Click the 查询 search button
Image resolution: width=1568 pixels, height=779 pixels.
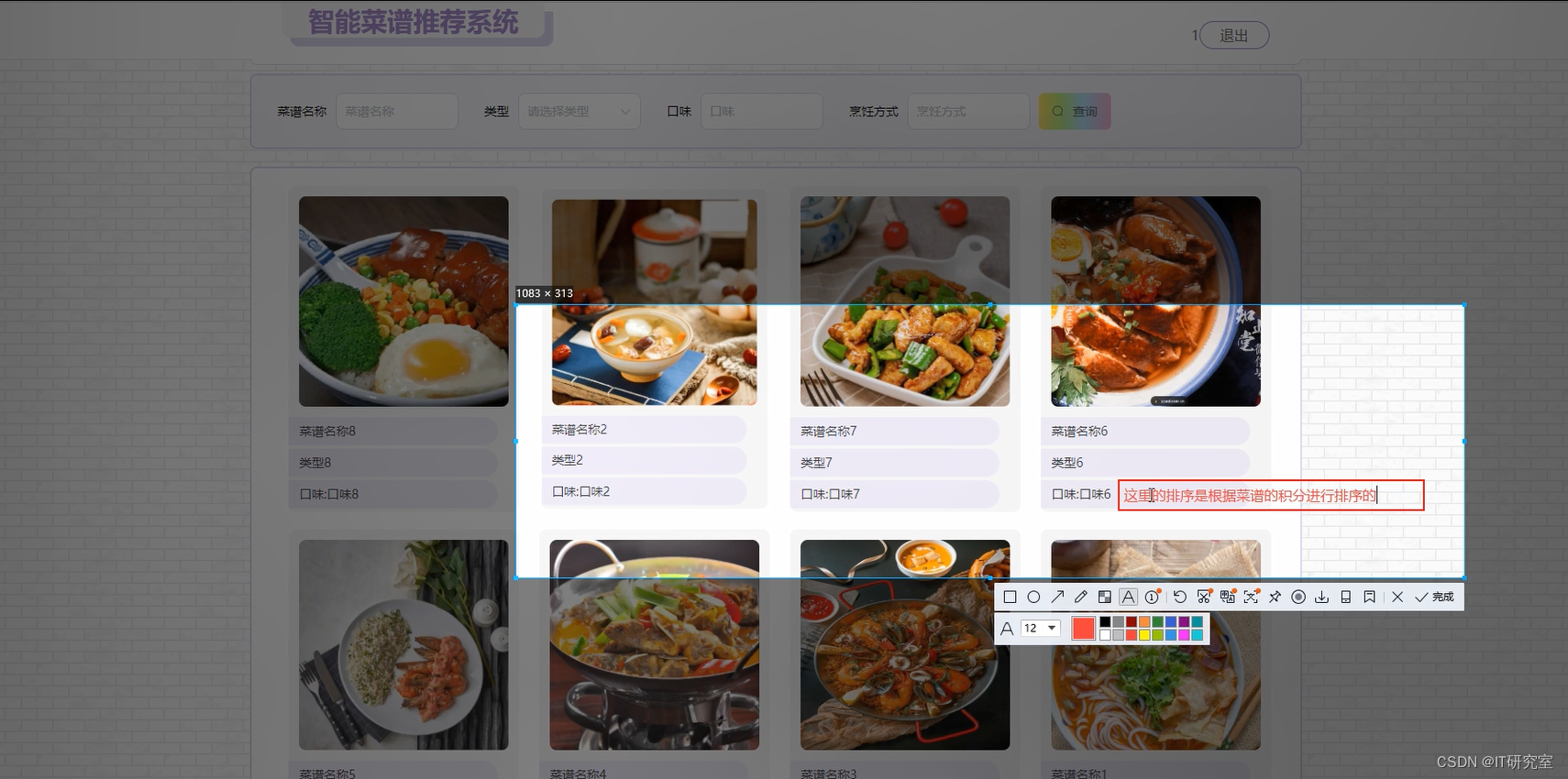pos(1075,111)
